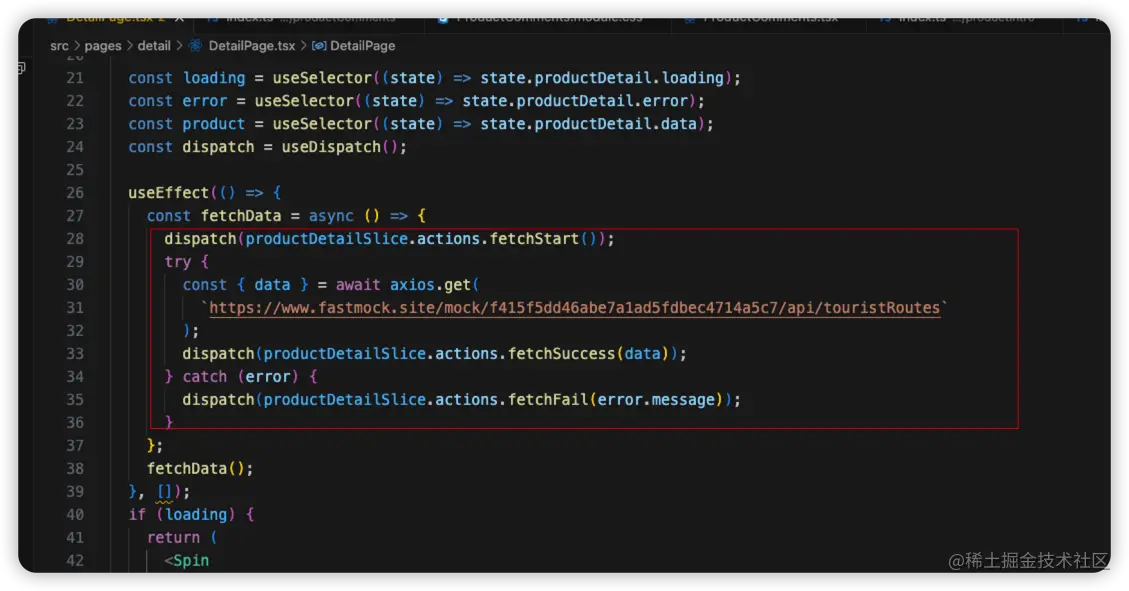Click the 'fetchData()' call on line 38

tap(196, 469)
